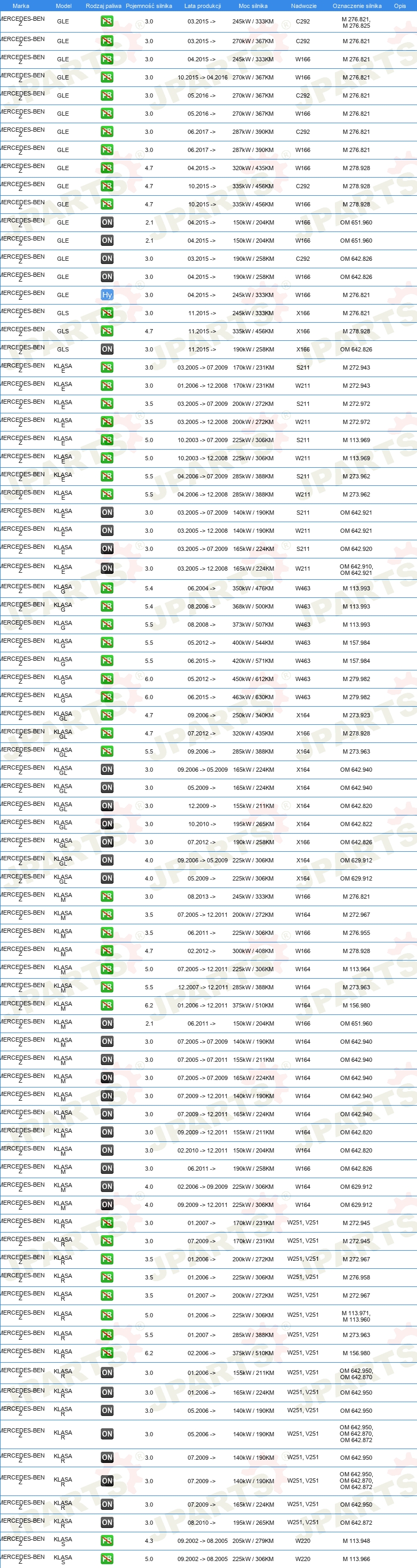Click petrol icon in 368kW / 500KM row
The height and width of the screenshot is (1568, 417).
[107, 606]
